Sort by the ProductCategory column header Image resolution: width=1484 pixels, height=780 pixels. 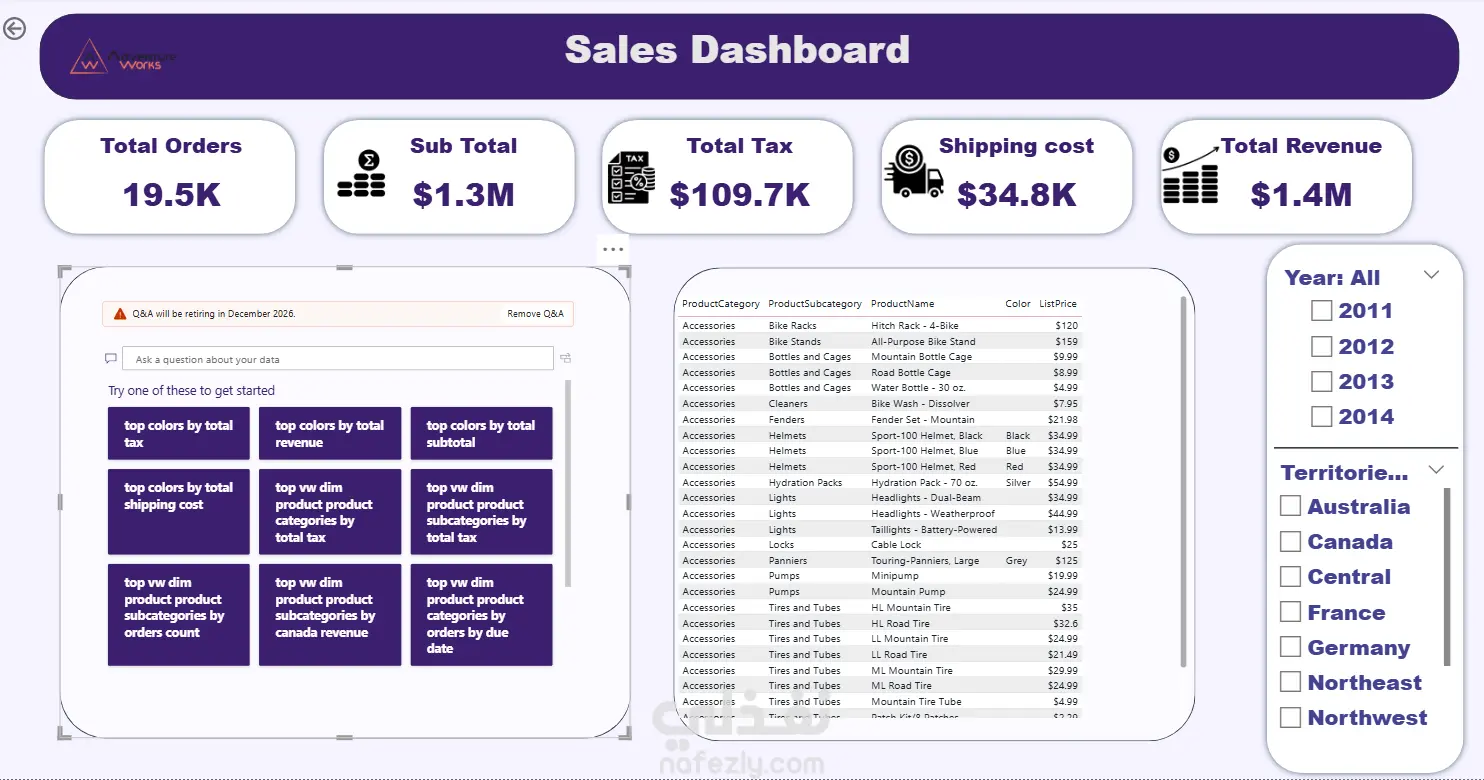click(721, 304)
